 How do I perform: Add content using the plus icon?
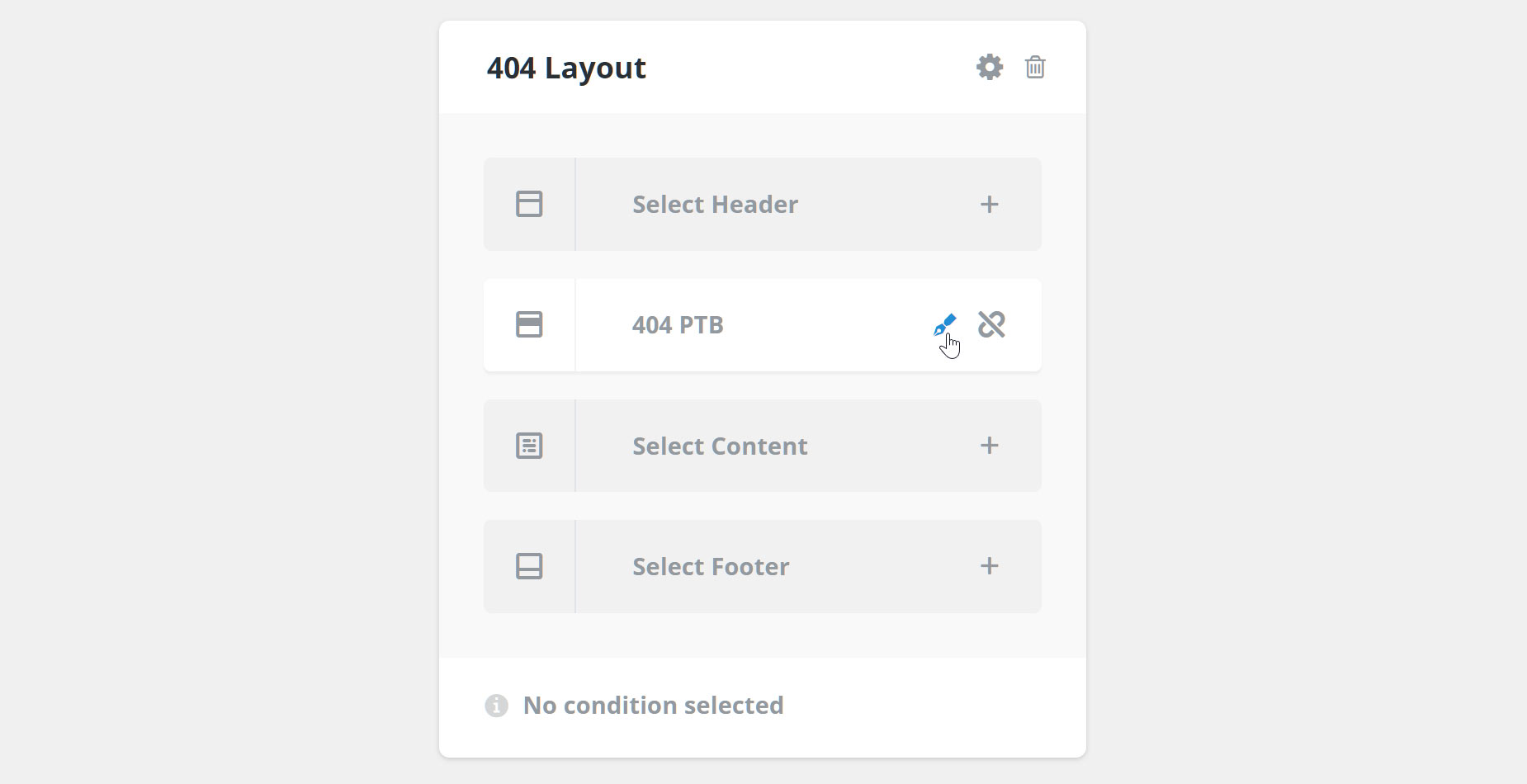tap(990, 446)
